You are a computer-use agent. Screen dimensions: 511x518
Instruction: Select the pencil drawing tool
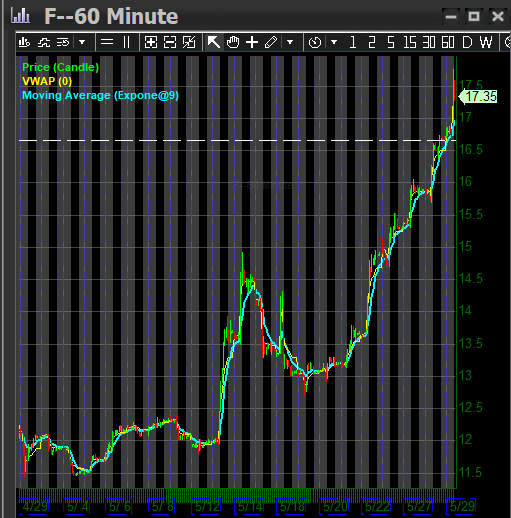(x=271, y=42)
